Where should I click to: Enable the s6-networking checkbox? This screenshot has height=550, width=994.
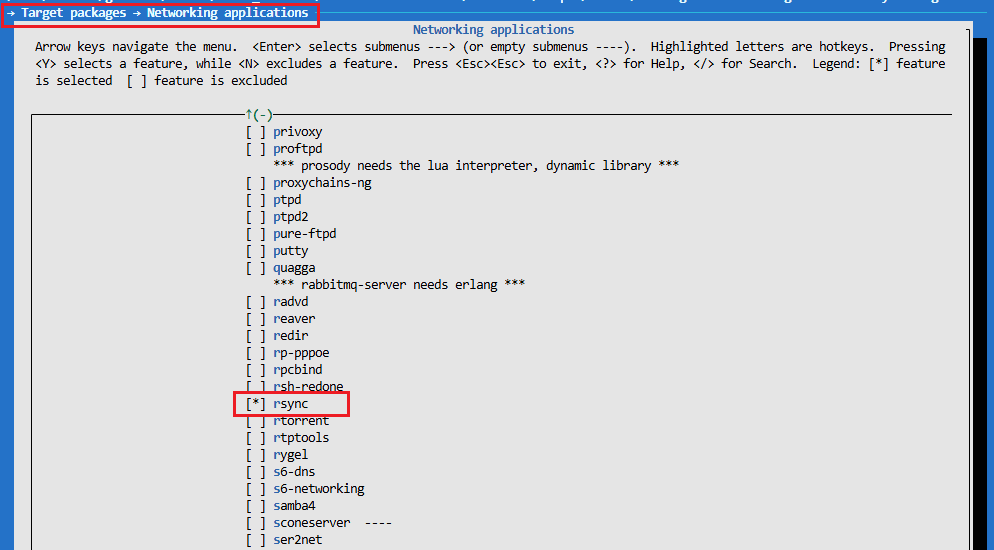point(256,489)
